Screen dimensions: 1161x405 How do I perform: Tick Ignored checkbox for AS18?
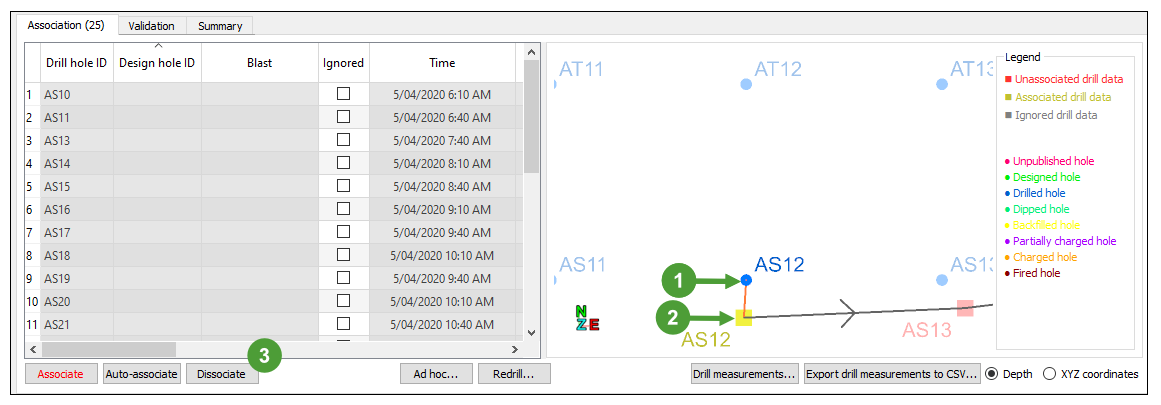344,255
